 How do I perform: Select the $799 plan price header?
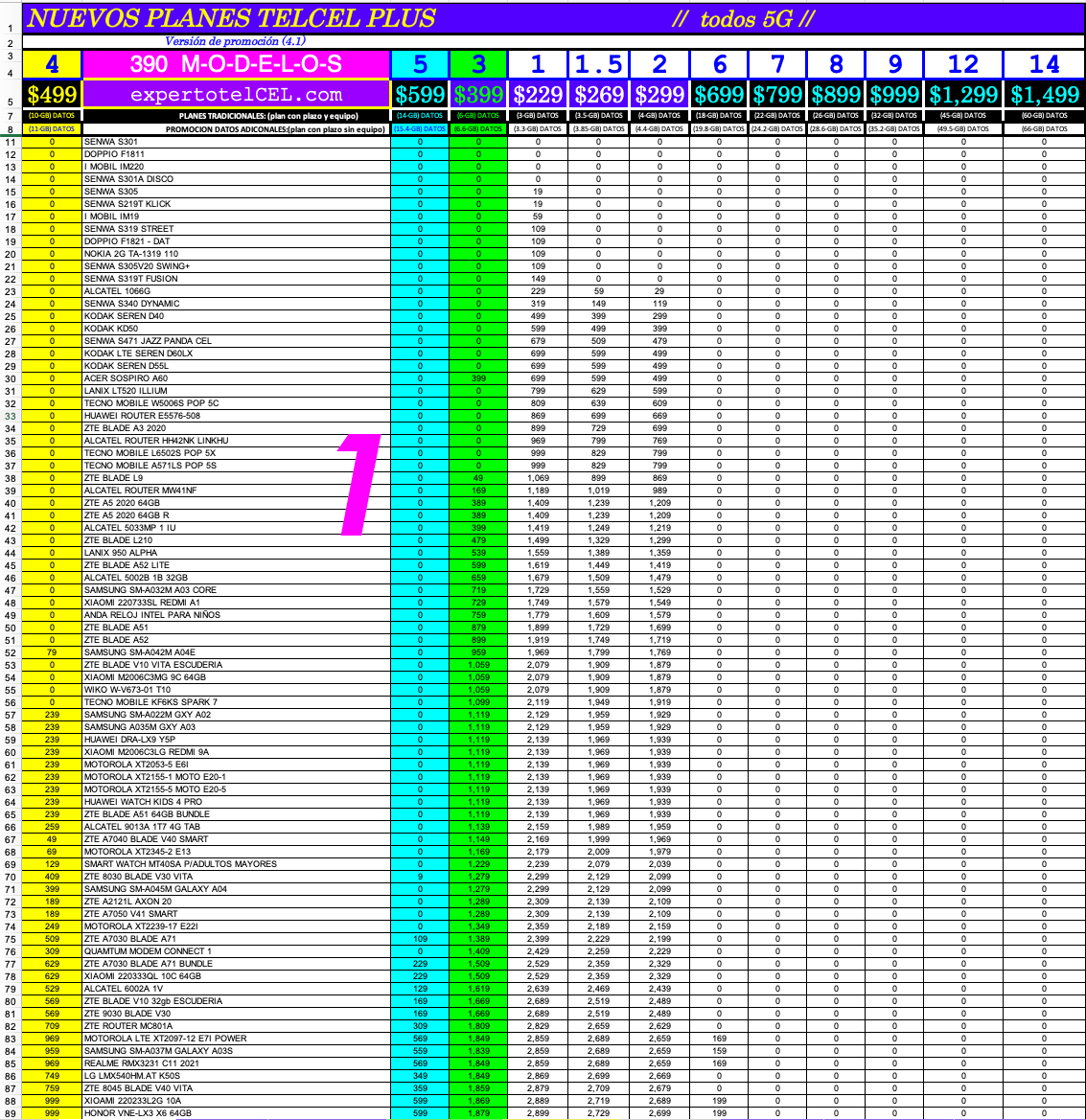point(777,94)
